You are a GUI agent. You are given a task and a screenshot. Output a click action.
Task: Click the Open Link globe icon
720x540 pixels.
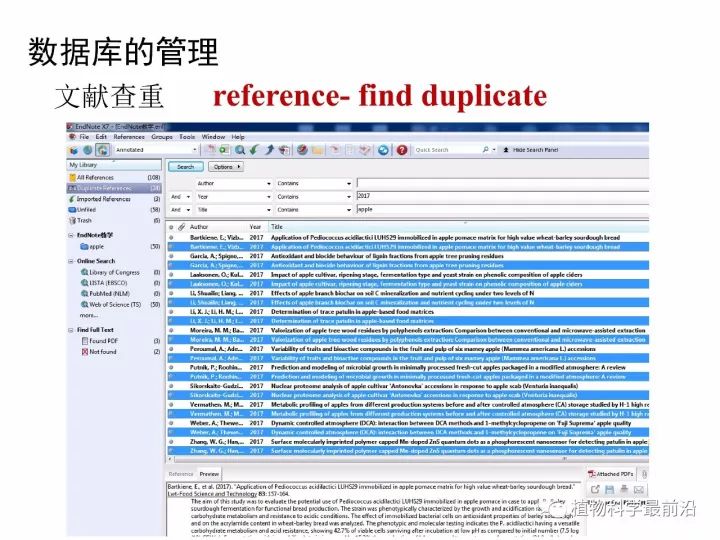coord(302,150)
